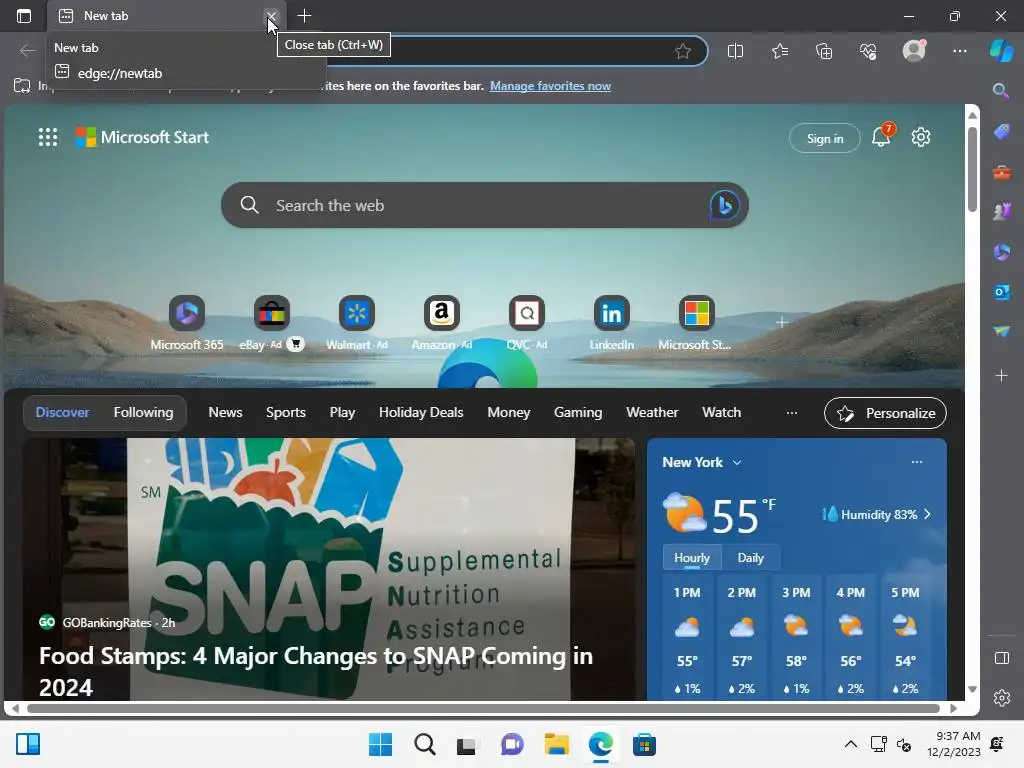The height and width of the screenshot is (768, 1024).
Task: Close the New tab tab
Action: pos(271,16)
